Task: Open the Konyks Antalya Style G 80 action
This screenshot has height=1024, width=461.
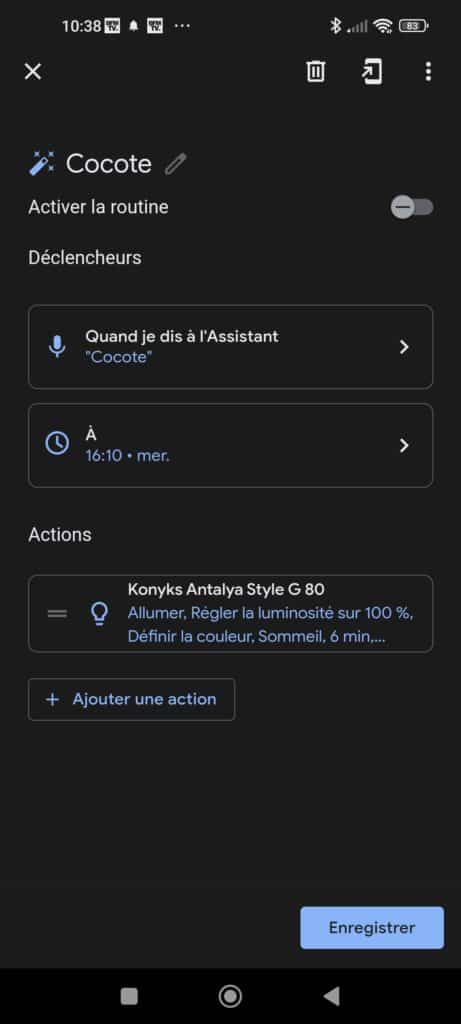Action: pos(230,613)
